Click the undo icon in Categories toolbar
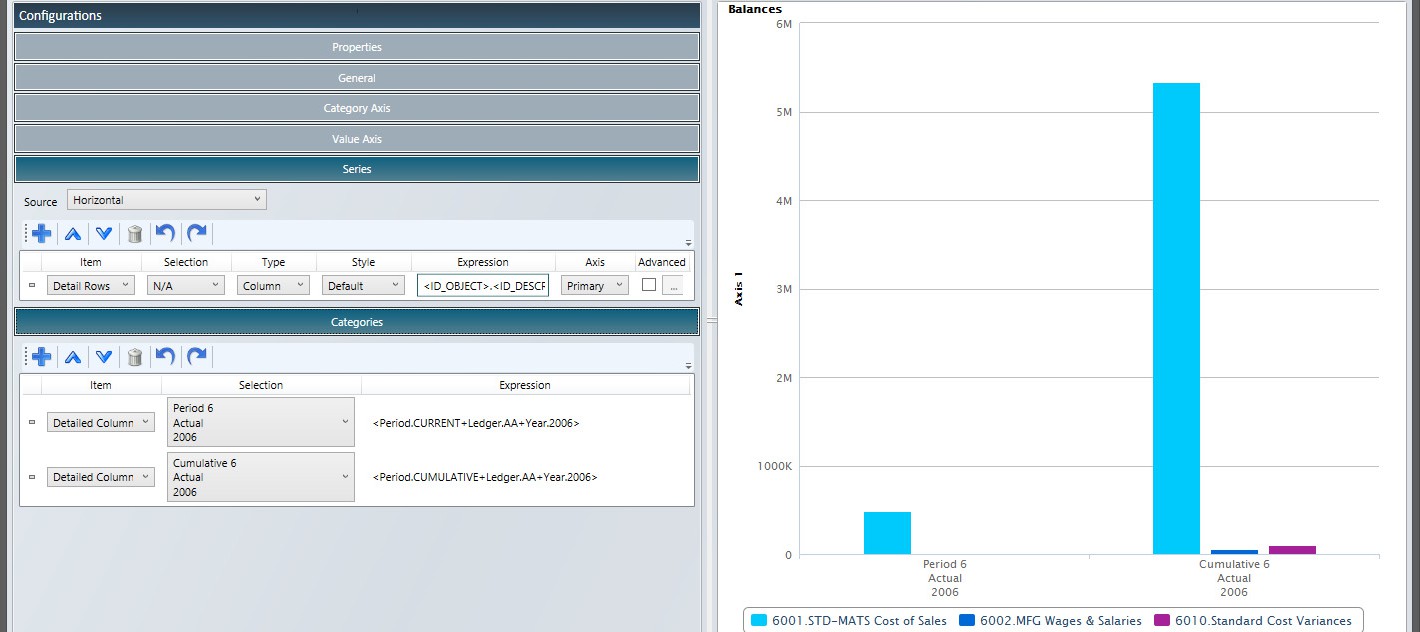Screen dimensions: 1420x632 (x=166, y=357)
